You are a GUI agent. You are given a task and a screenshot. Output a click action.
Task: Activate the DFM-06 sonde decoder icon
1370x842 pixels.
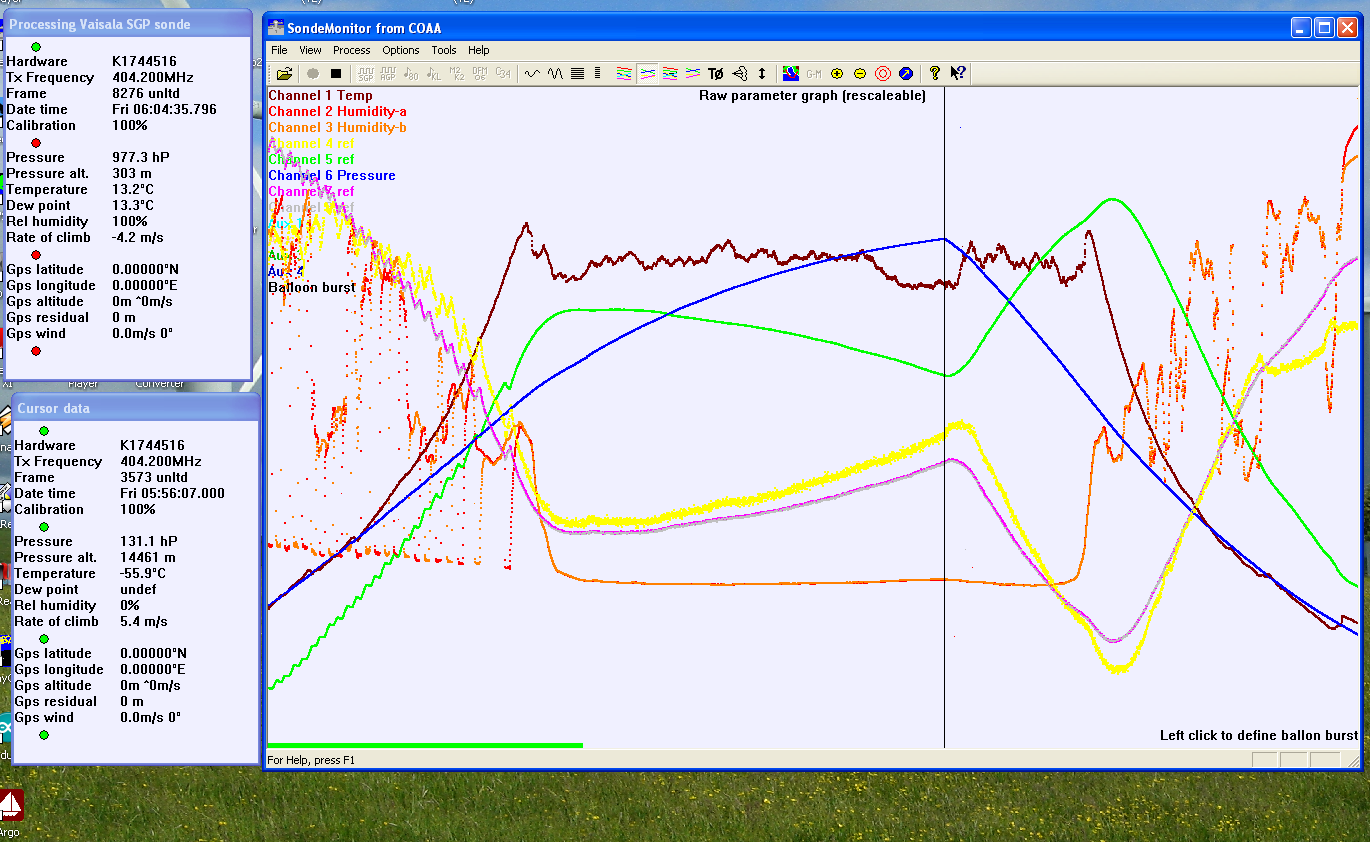click(x=478, y=73)
